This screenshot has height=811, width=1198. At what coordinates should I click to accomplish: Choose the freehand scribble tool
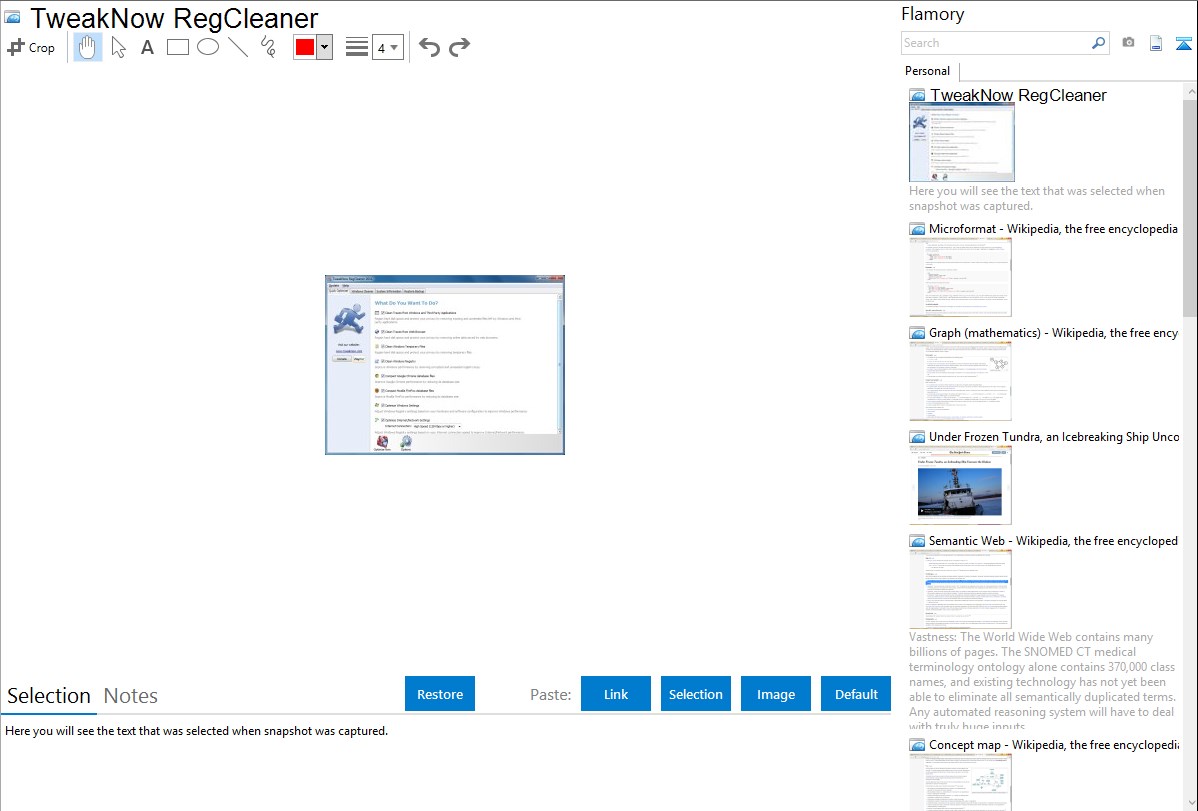click(x=268, y=47)
